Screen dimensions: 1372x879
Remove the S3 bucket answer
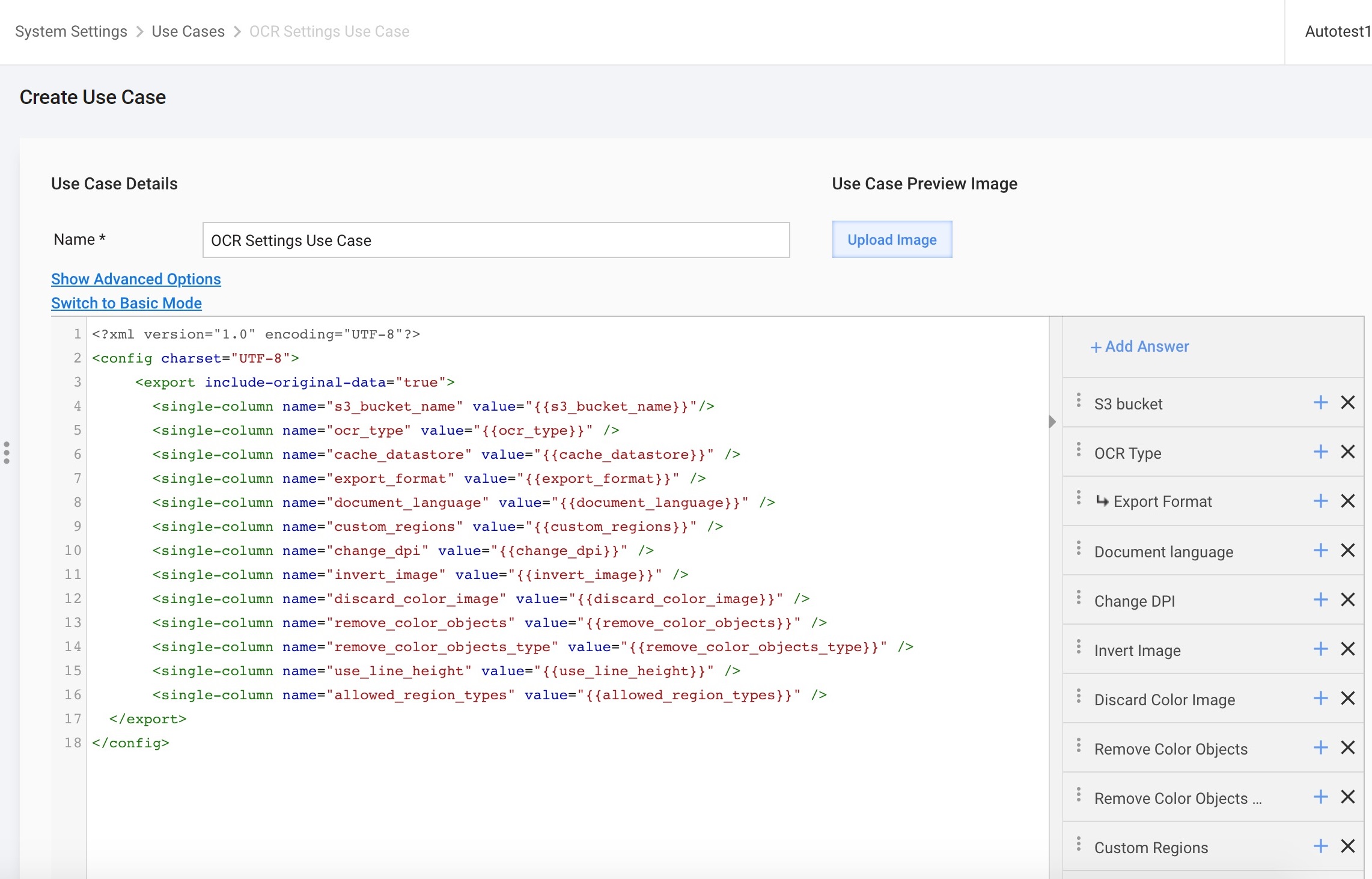1348,402
